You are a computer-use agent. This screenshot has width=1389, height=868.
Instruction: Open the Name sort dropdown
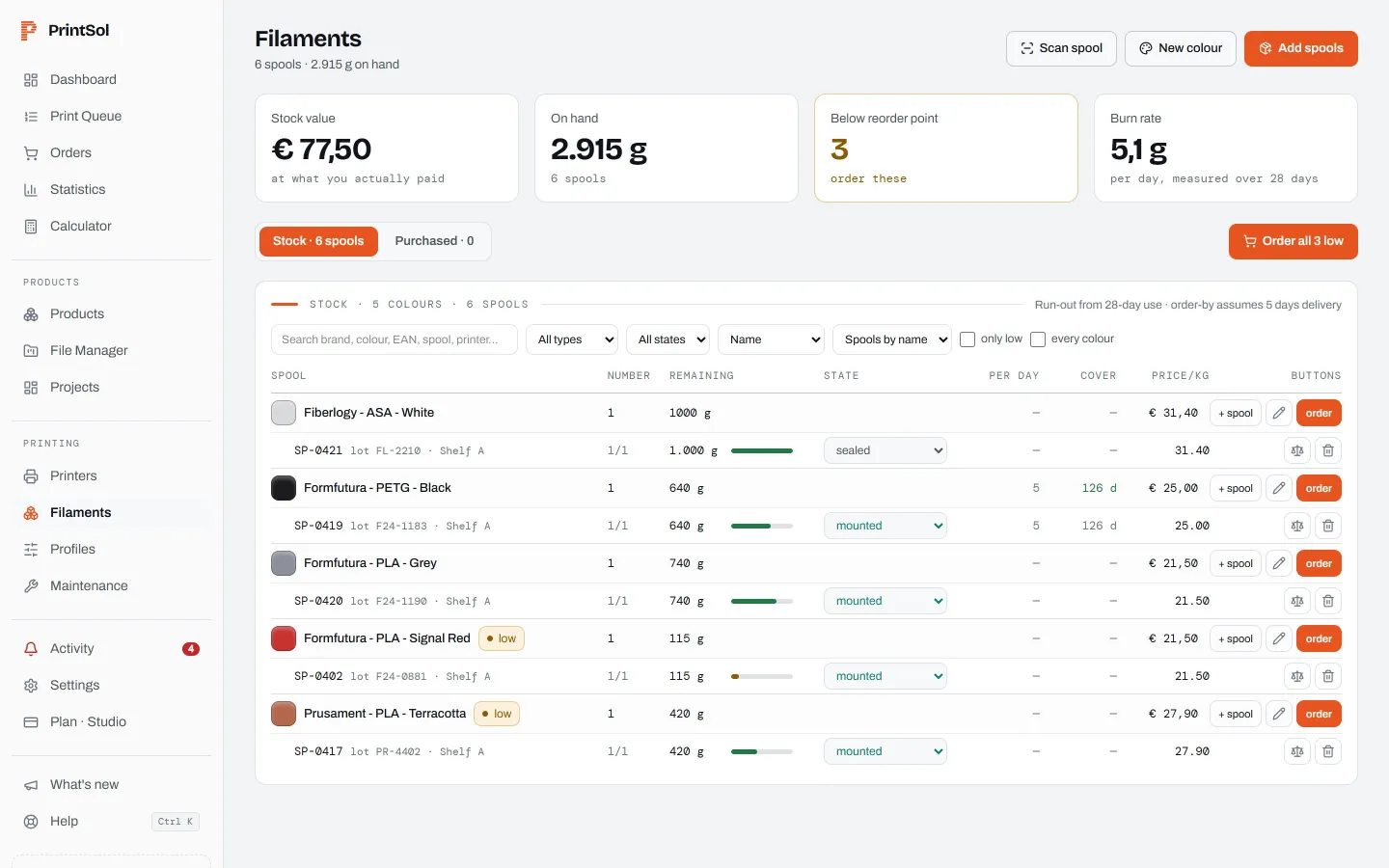[771, 339]
